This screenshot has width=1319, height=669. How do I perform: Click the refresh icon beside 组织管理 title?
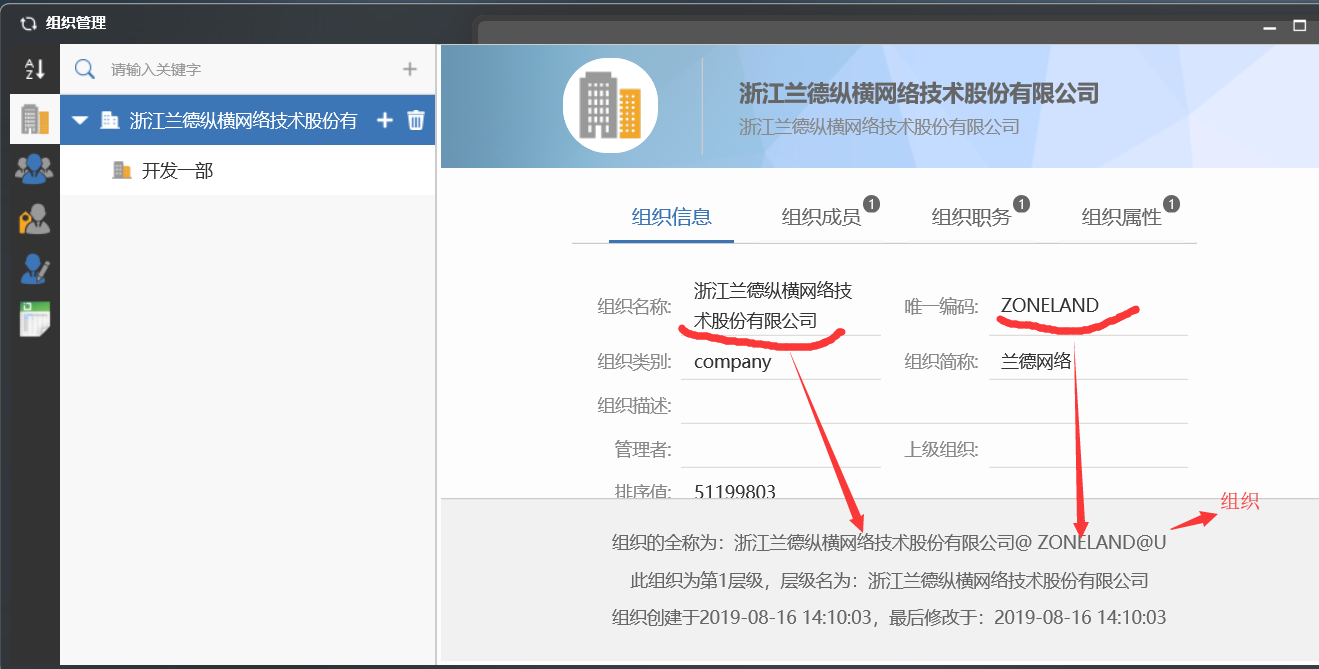[x=28, y=23]
